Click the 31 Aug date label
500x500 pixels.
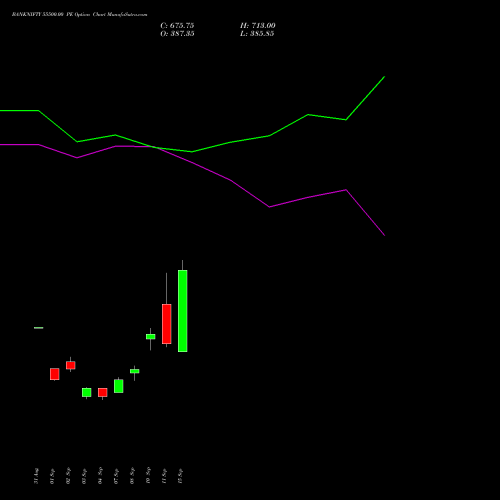tap(36, 476)
